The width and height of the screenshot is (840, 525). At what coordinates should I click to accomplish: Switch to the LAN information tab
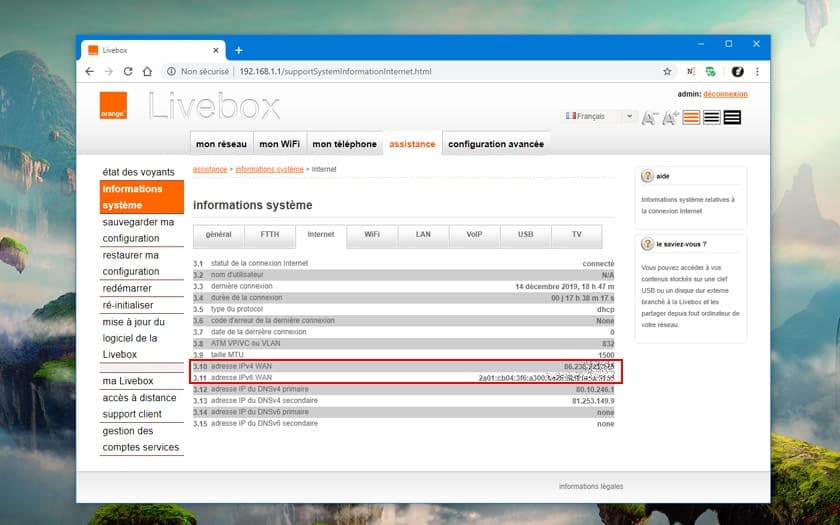(423, 235)
